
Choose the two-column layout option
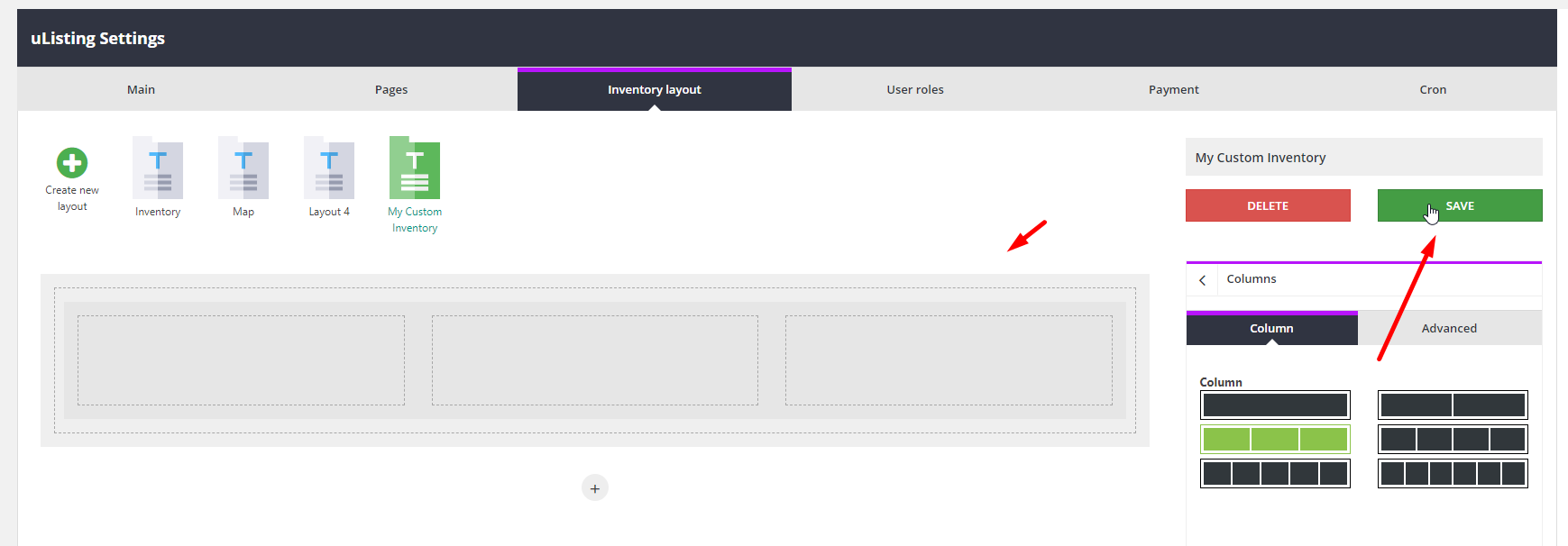click(1453, 405)
